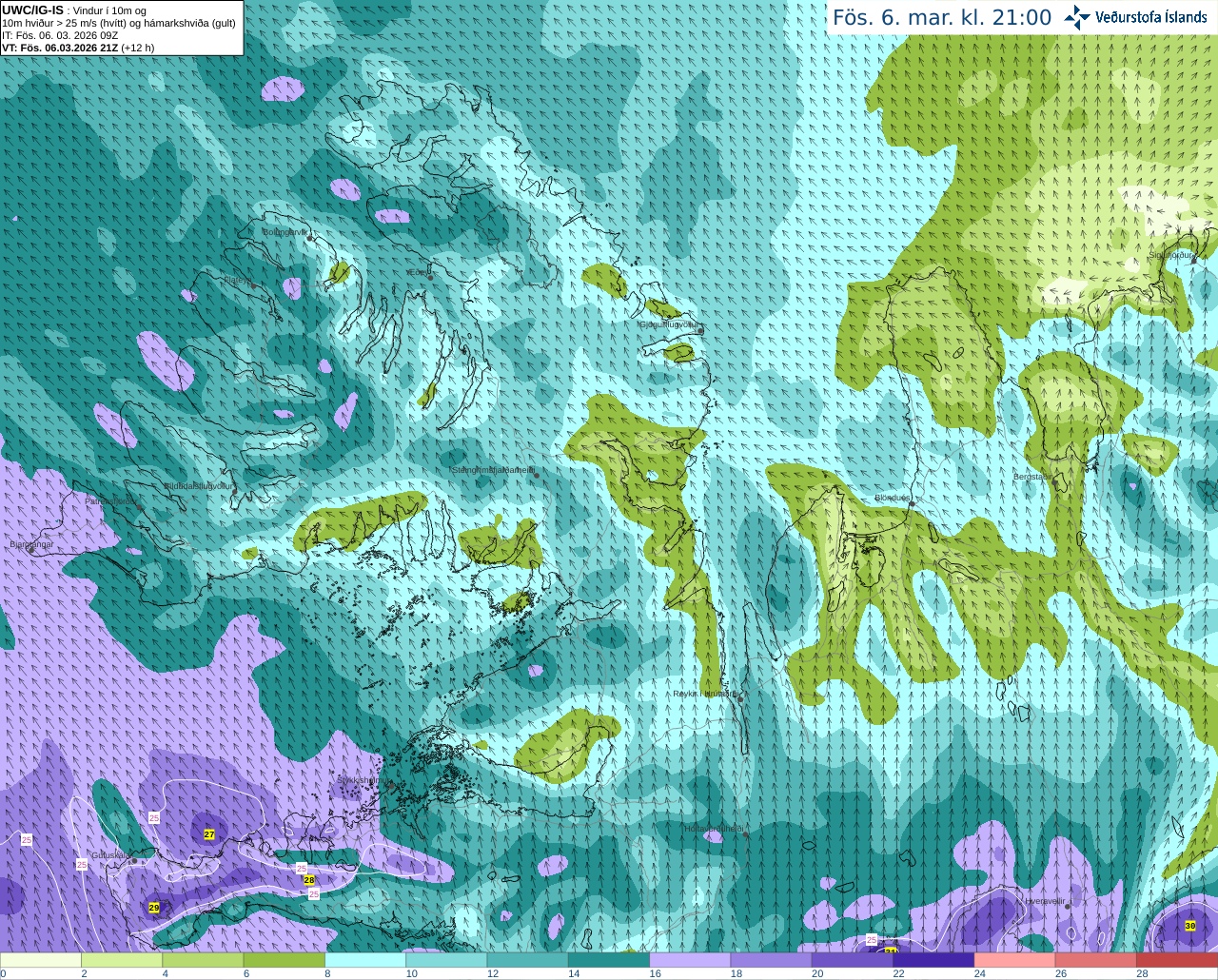
Task: Click the legend scale value '24'
Action: 980,973
